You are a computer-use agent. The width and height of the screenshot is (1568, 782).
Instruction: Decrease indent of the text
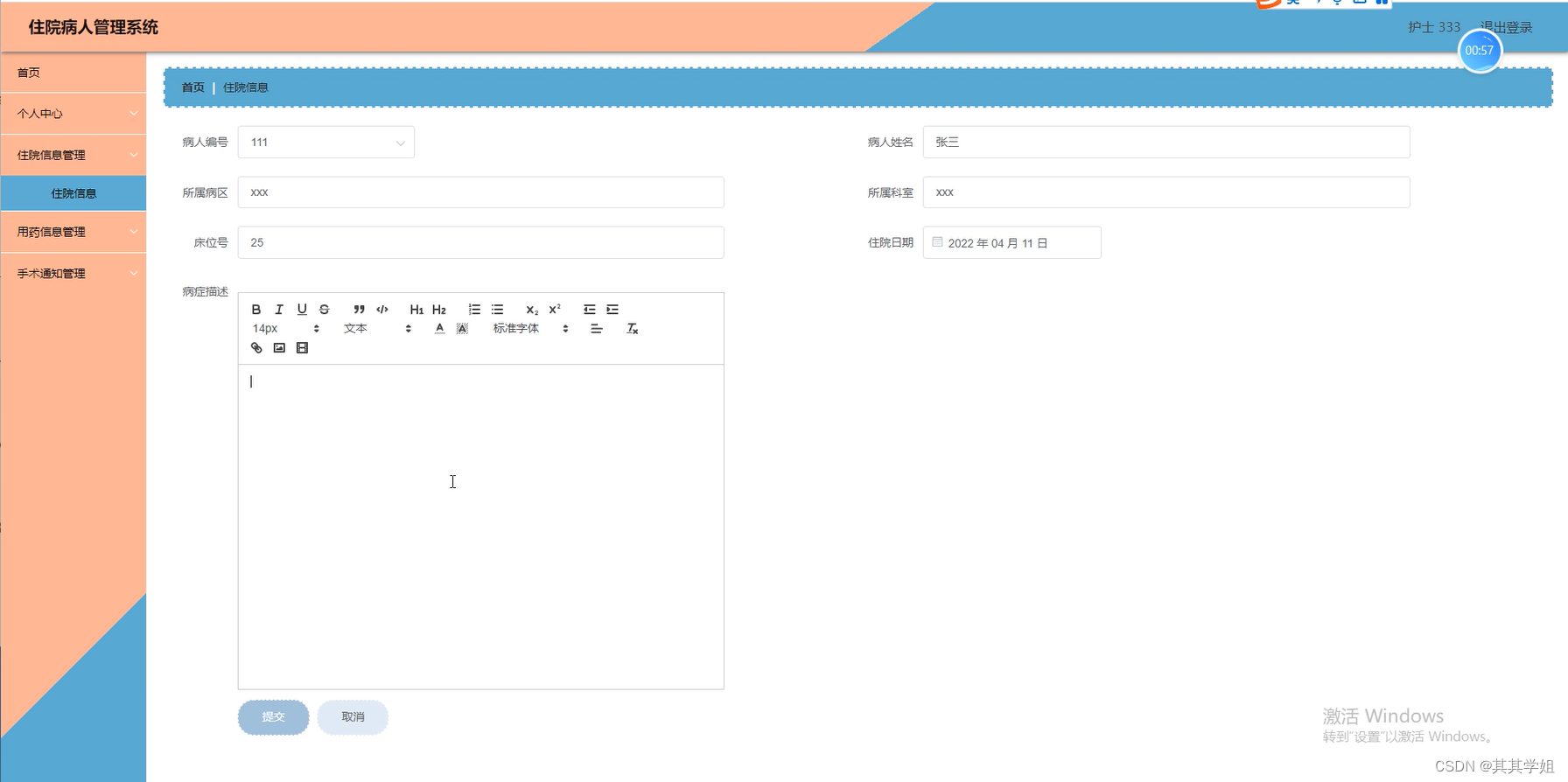589,310
